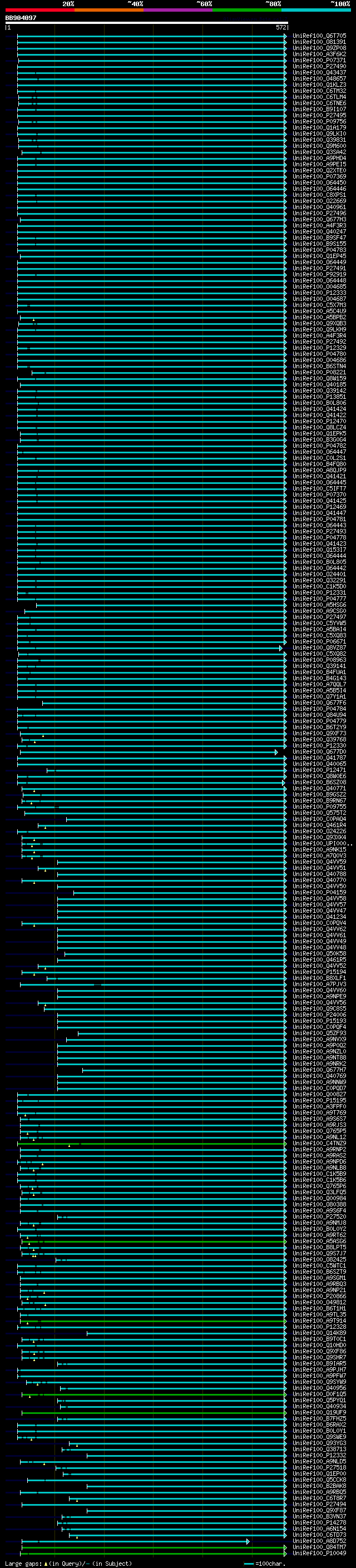This screenshot has height=1568, width=356.
Task: Select label UniRef100_P04783
Action: click(319, 250)
